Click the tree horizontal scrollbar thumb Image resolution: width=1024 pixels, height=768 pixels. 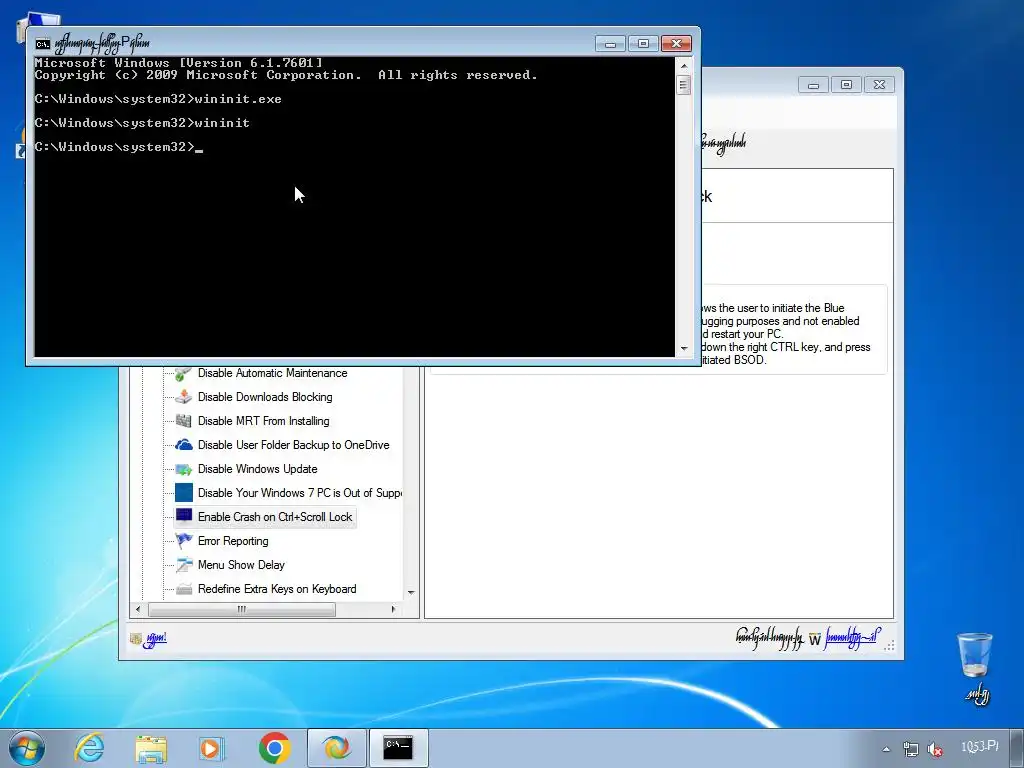point(242,609)
